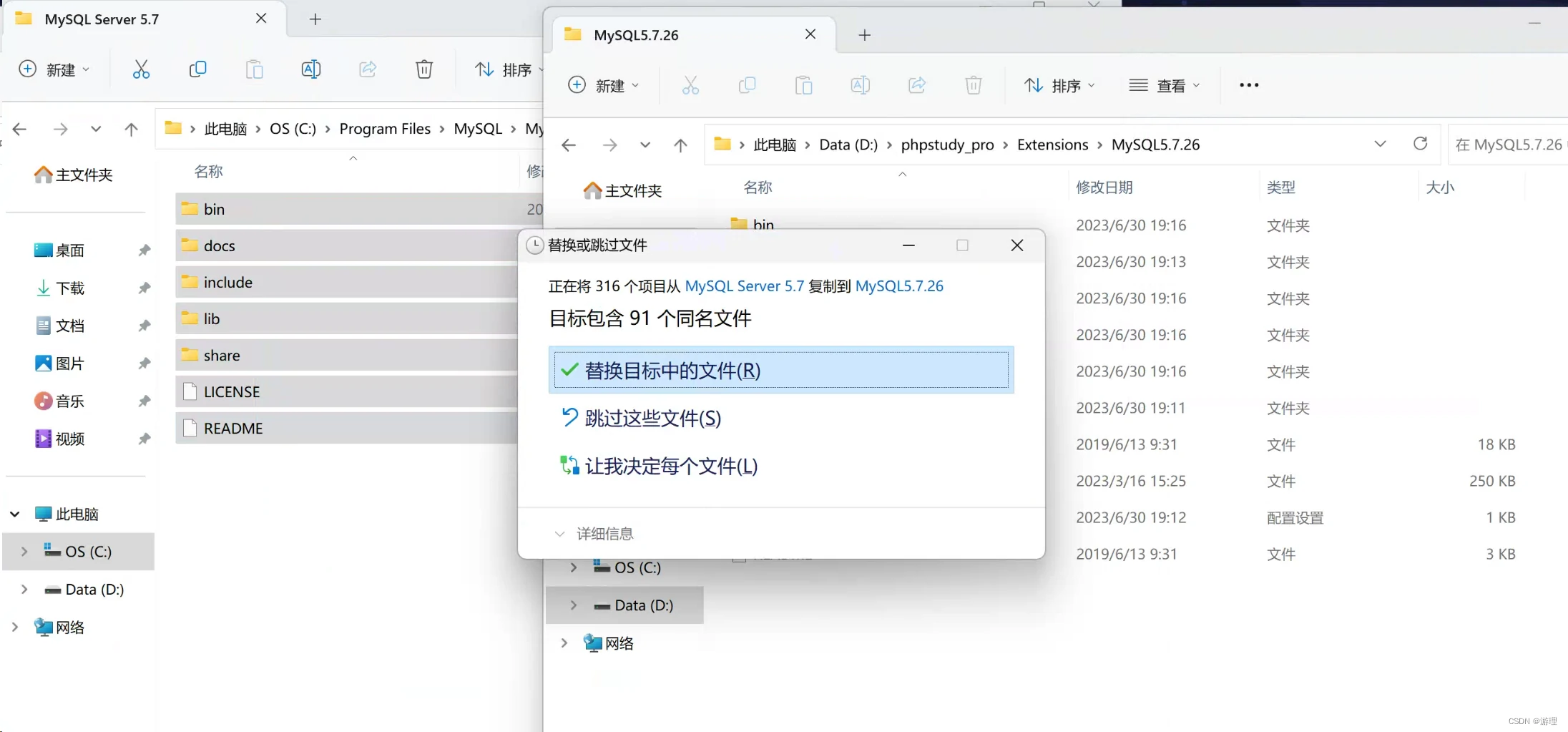Click Program Files in the breadcrumb path
1568x732 pixels.
click(385, 129)
